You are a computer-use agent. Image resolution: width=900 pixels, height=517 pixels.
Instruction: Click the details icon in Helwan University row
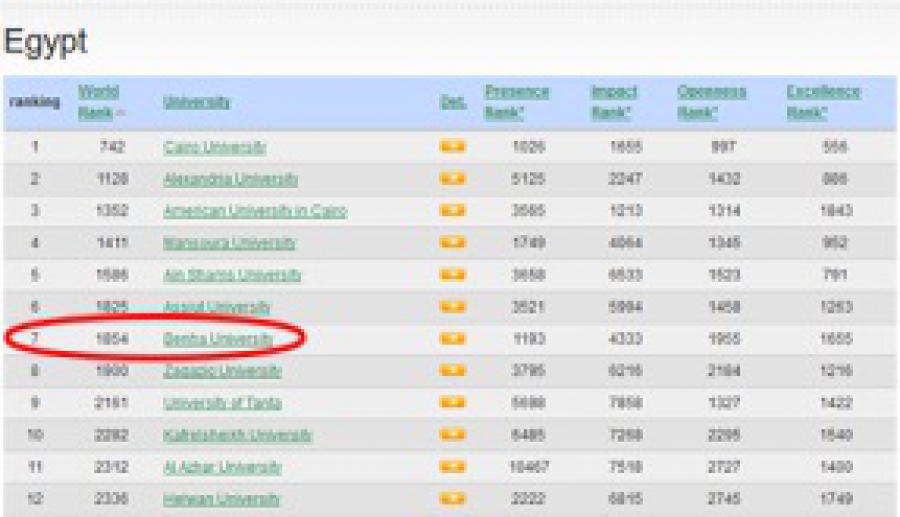452,499
